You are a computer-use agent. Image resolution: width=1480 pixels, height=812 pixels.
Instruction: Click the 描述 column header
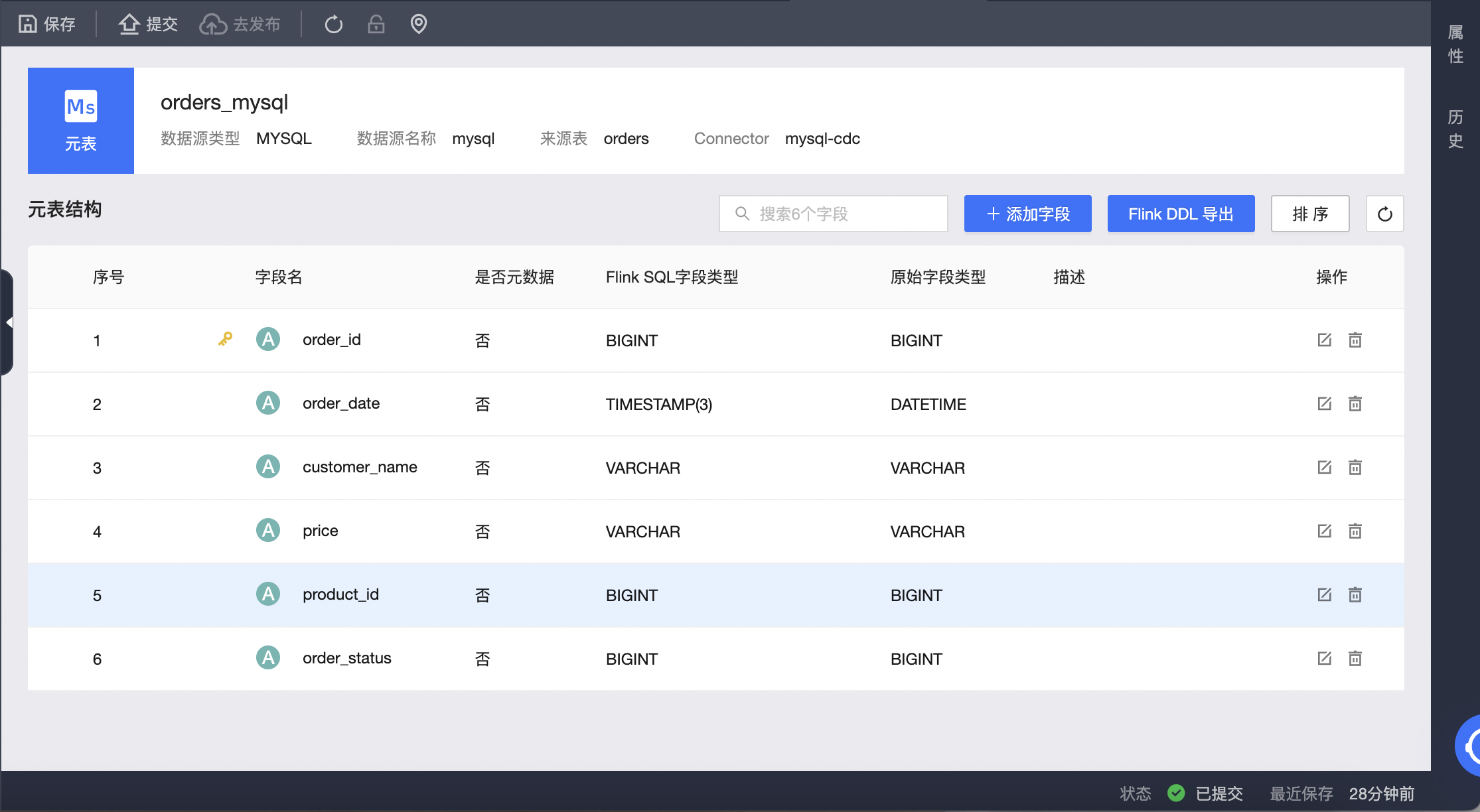pyautogui.click(x=1069, y=277)
